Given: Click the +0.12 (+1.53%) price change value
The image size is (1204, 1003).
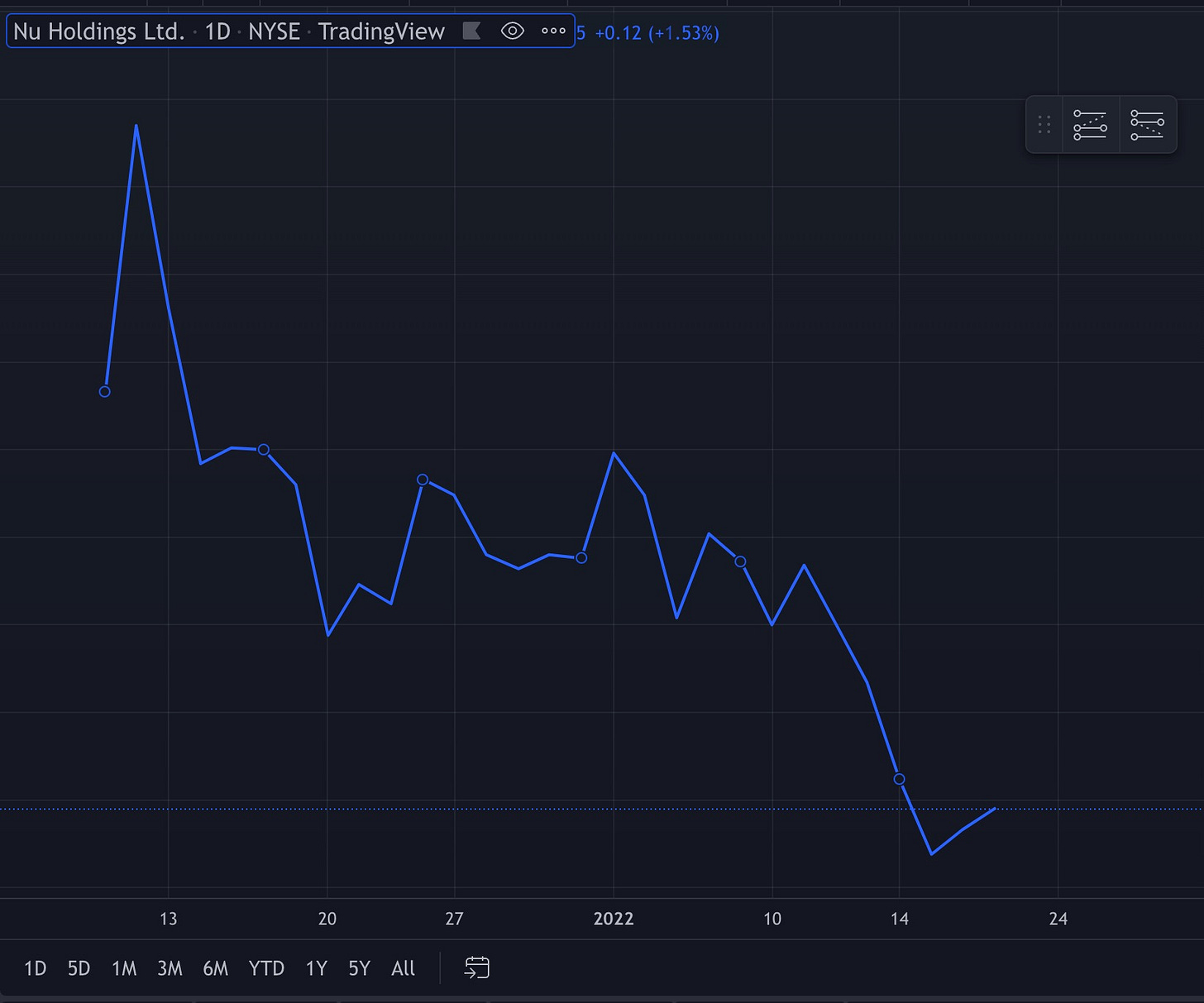Looking at the screenshot, I should tap(657, 33).
